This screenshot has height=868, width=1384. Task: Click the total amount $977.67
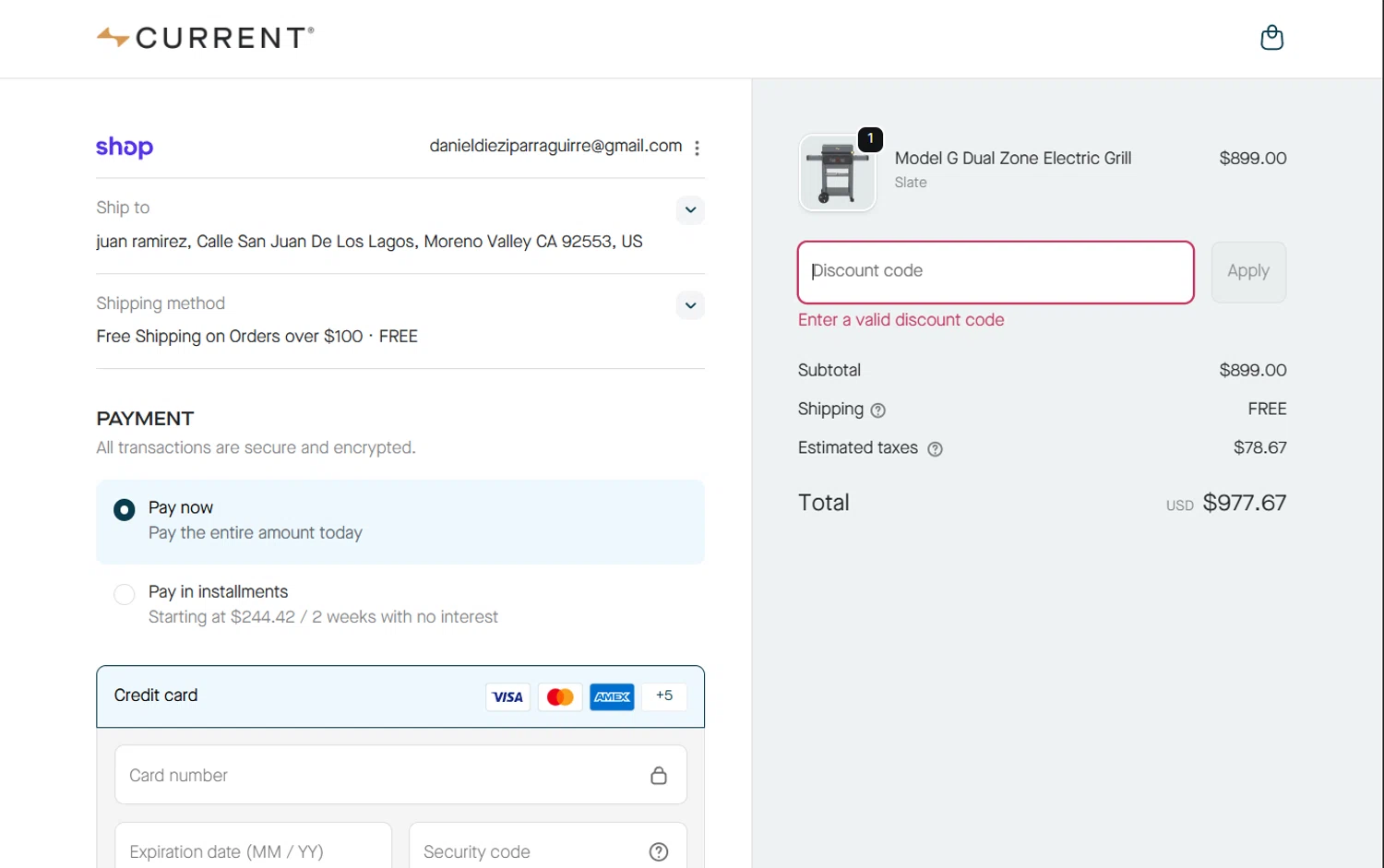(x=1245, y=503)
